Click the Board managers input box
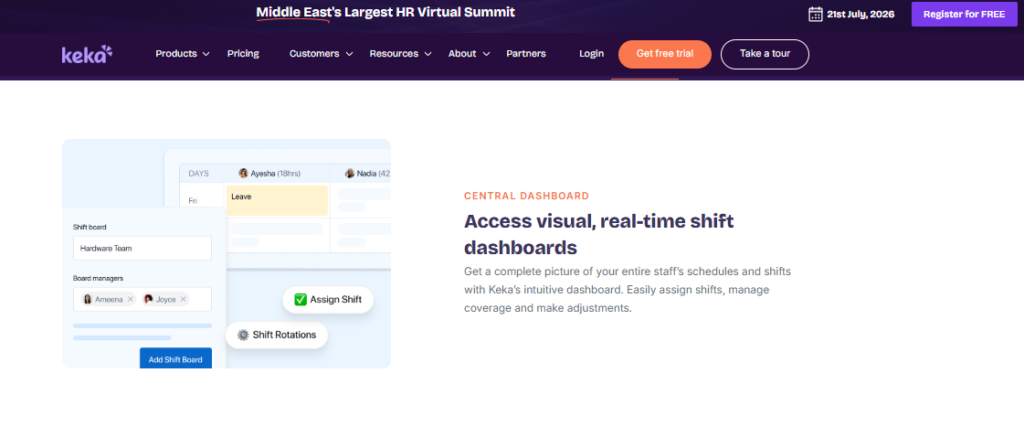Screen dimensions: 1024x426 click(x=142, y=299)
